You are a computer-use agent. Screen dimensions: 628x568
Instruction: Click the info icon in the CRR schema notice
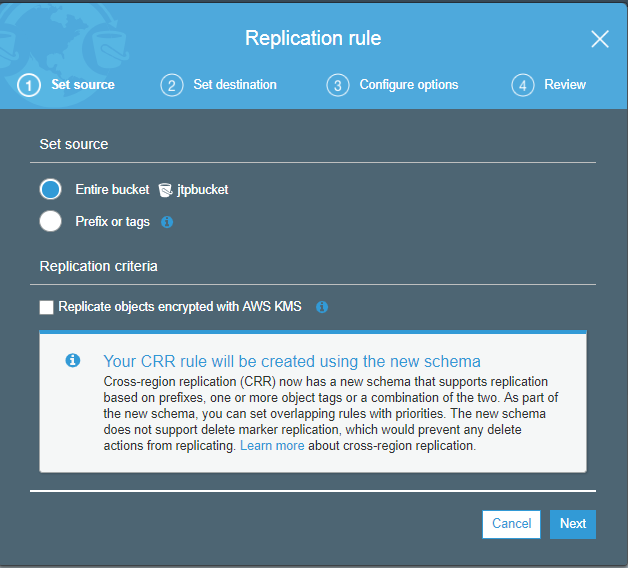click(x=73, y=360)
